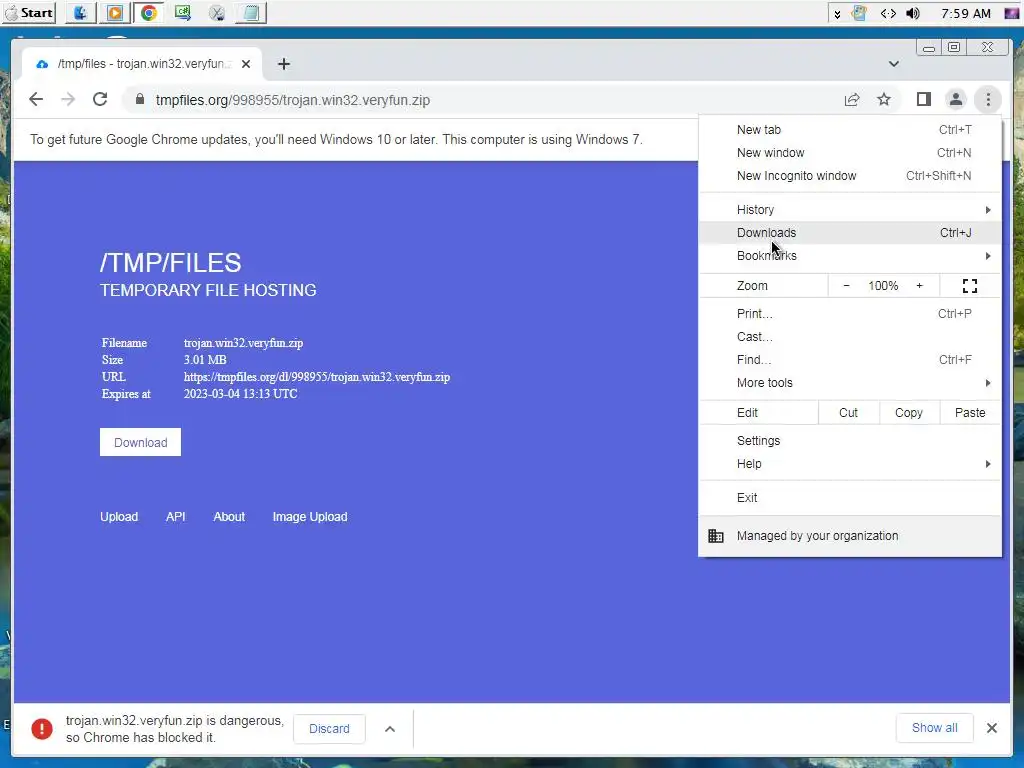Click Managed by your organization

[x=850, y=536]
